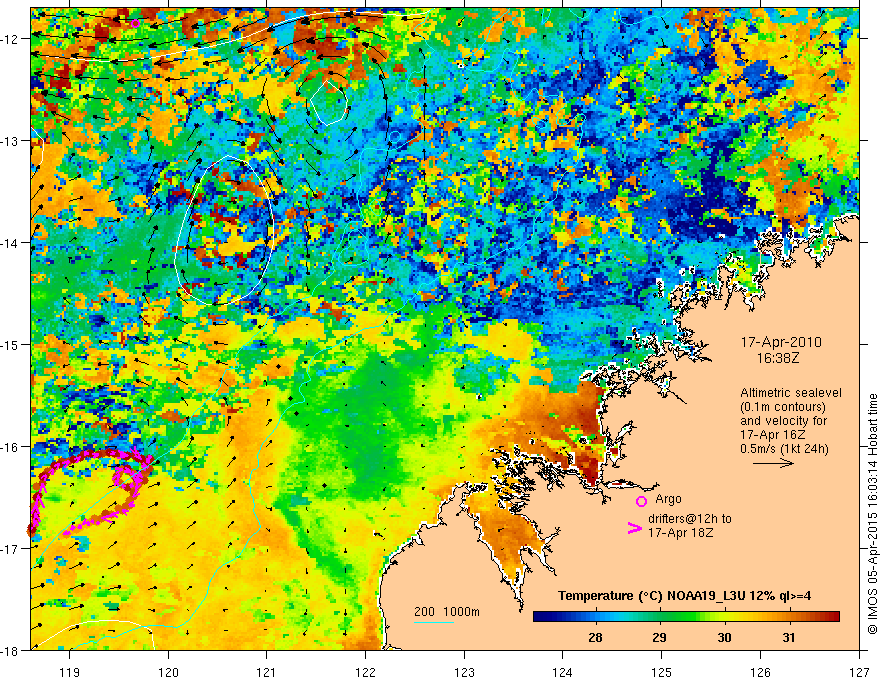Click the velocity scale arrow in legend
This screenshot has width=880, height=680.
(x=773, y=463)
